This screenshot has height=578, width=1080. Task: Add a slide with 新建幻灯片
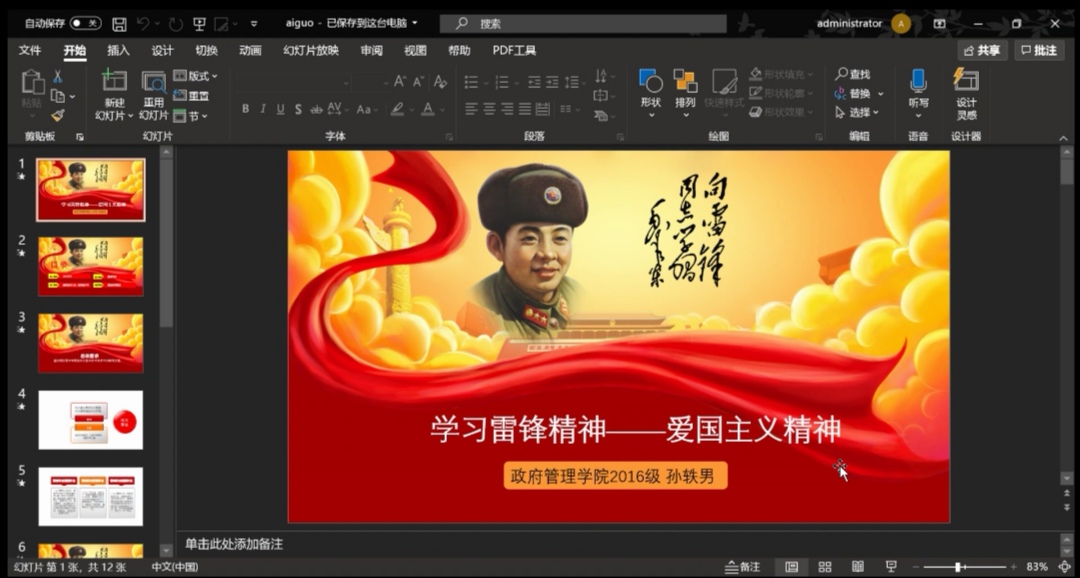click(x=114, y=95)
